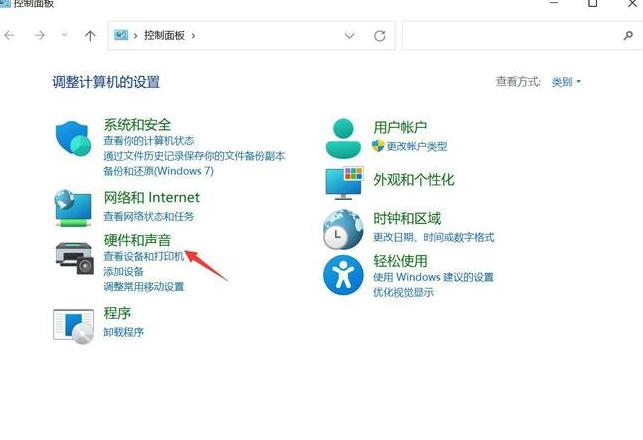
Task: Click the up one level arrow
Action: click(90, 36)
